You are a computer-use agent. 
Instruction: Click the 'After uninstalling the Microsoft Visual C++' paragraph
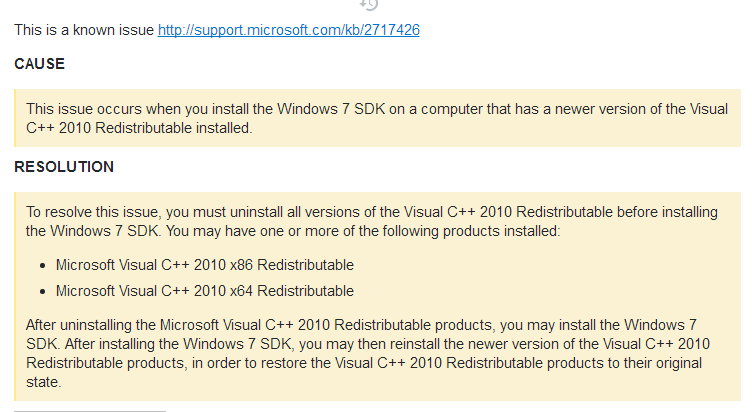[x=368, y=353]
